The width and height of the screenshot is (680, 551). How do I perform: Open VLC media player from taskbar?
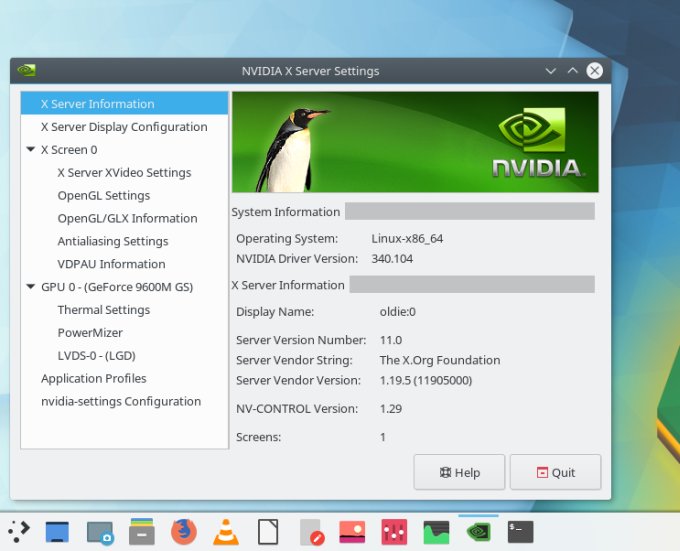[x=226, y=531]
